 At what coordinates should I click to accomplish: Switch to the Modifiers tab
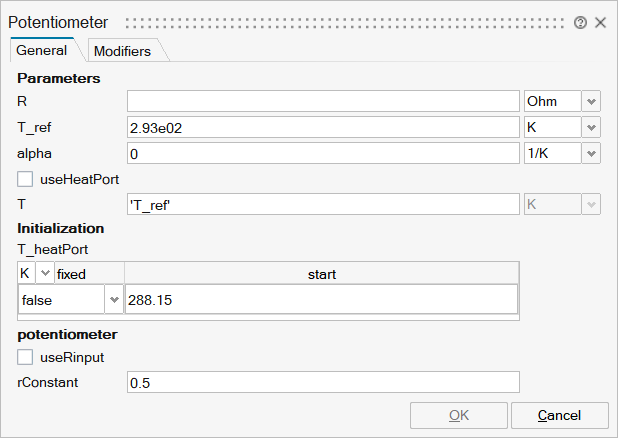click(x=121, y=51)
